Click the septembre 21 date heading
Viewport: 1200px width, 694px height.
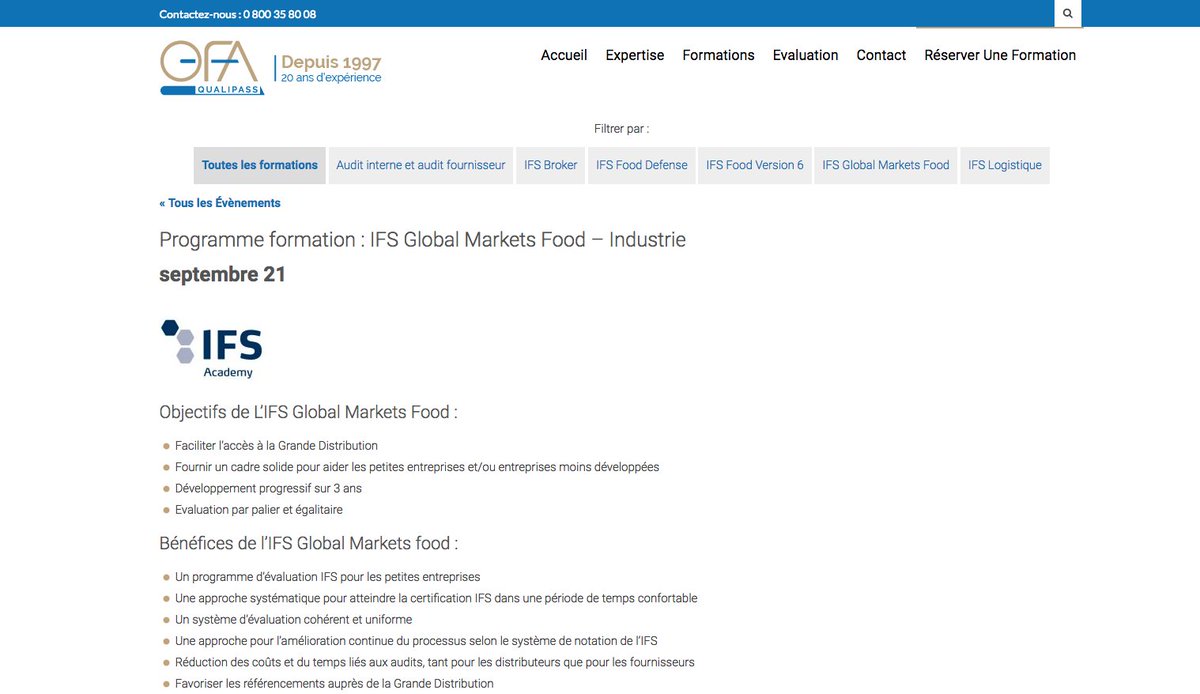223,275
